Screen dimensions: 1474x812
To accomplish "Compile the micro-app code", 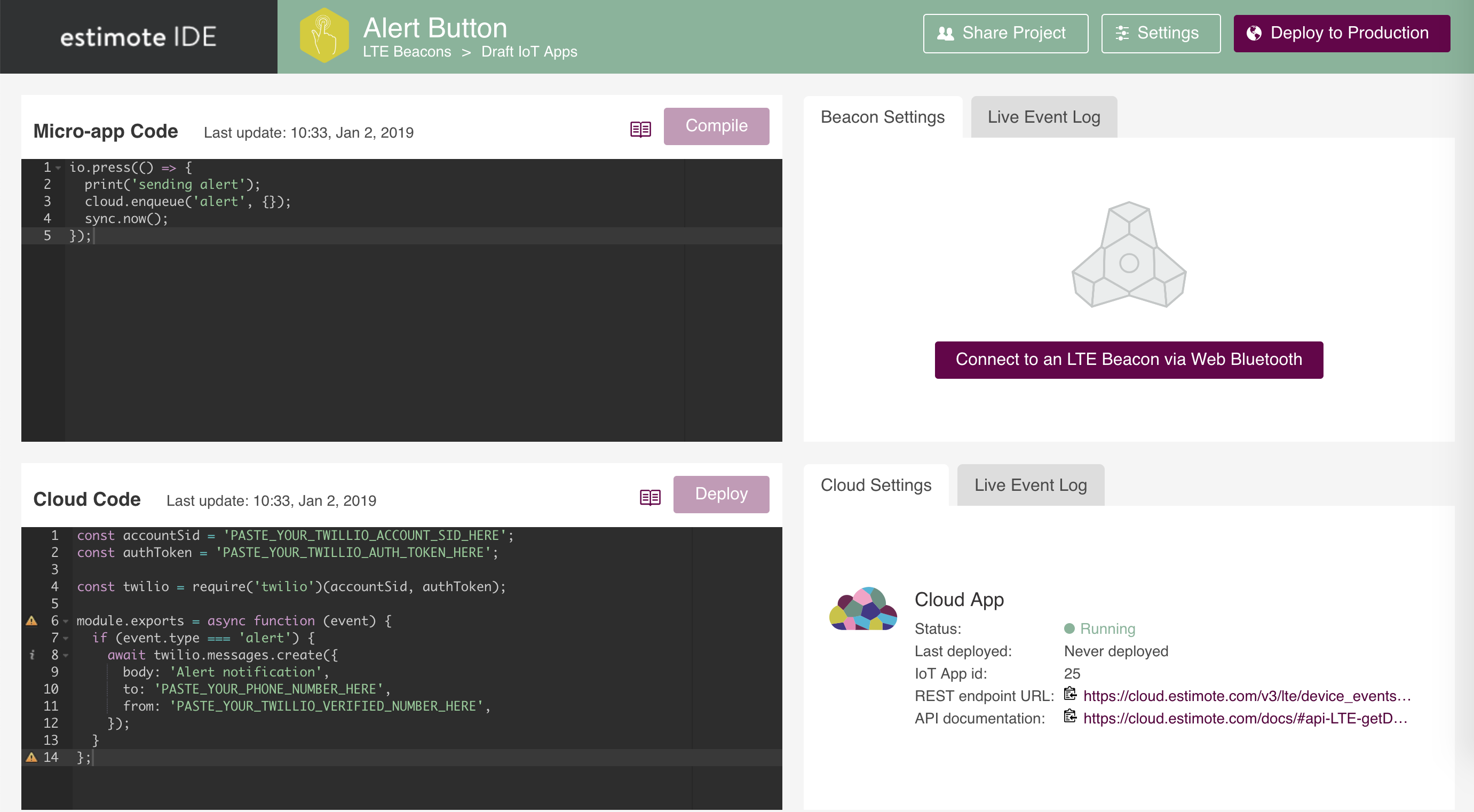I will coord(716,126).
